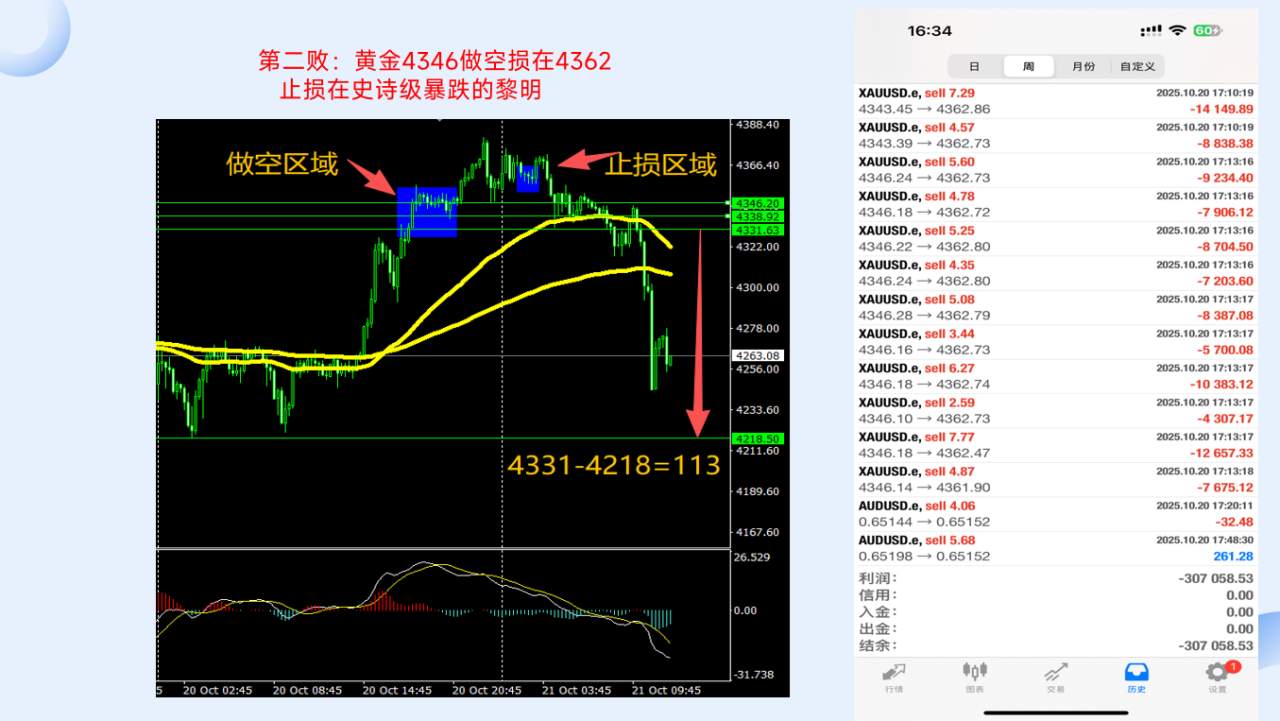This screenshot has width=1280, height=721.
Task: Select the 出金 withdrawal summary line
Action: (1056, 629)
